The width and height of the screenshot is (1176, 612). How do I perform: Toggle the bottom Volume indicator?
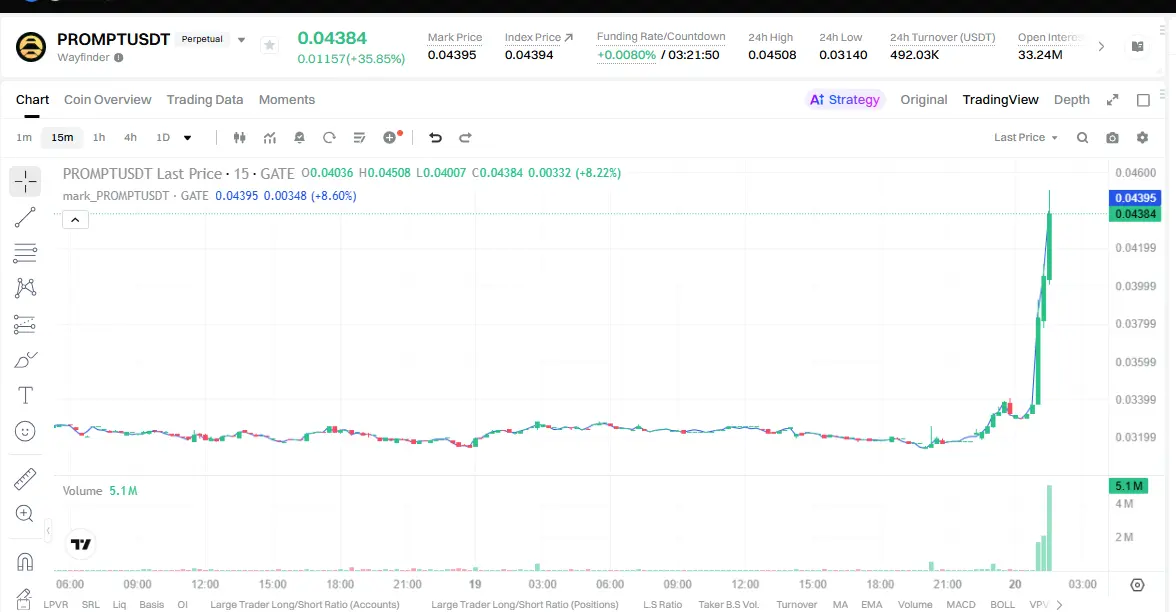[915, 604]
